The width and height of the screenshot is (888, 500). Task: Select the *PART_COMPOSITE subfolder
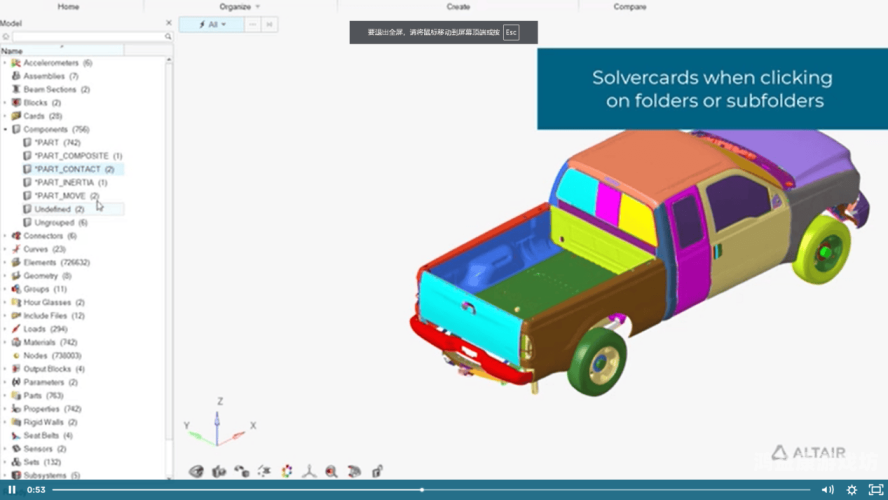click(72, 156)
